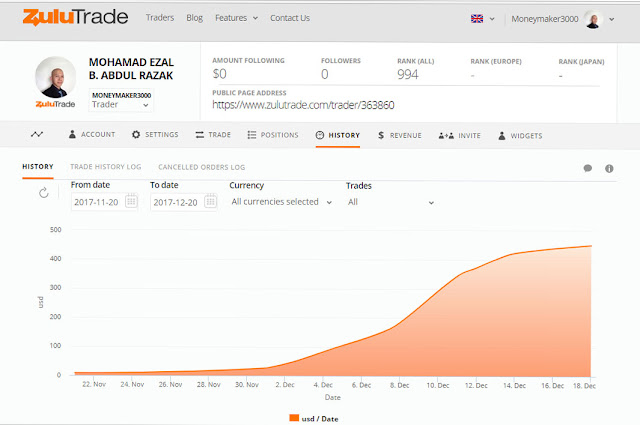640x425 pixels.
Task: Expand the Trades All dropdown
Action: [391, 202]
